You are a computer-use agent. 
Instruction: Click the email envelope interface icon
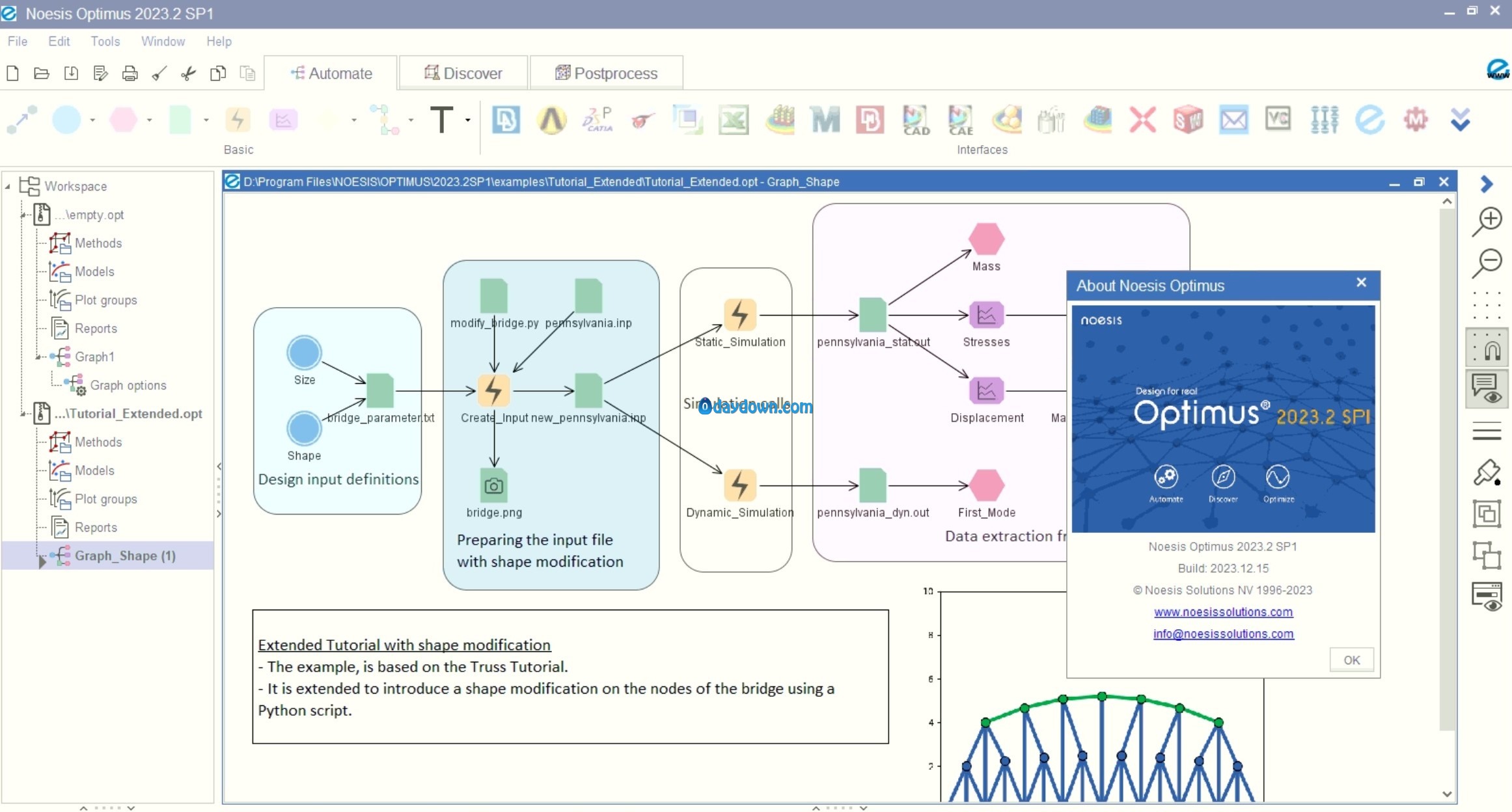pos(1233,120)
